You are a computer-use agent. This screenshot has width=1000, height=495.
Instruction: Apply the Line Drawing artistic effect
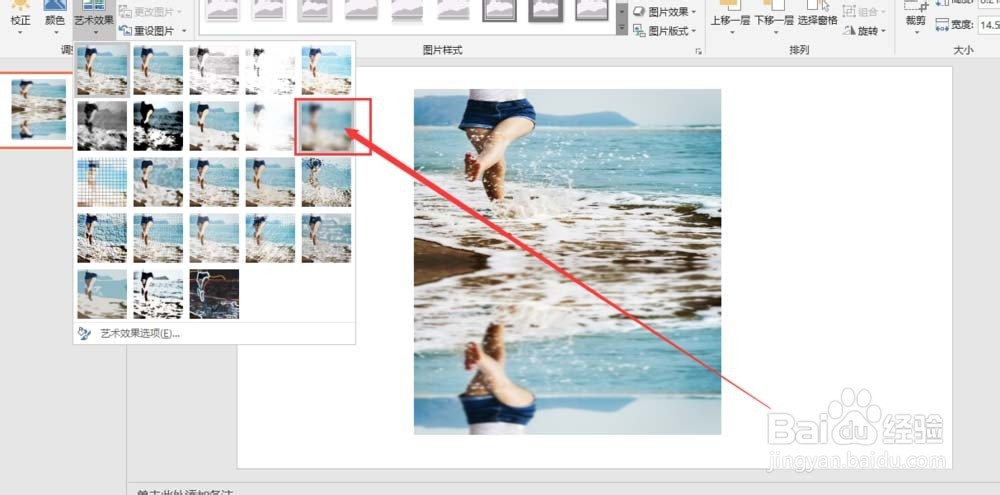(327, 70)
